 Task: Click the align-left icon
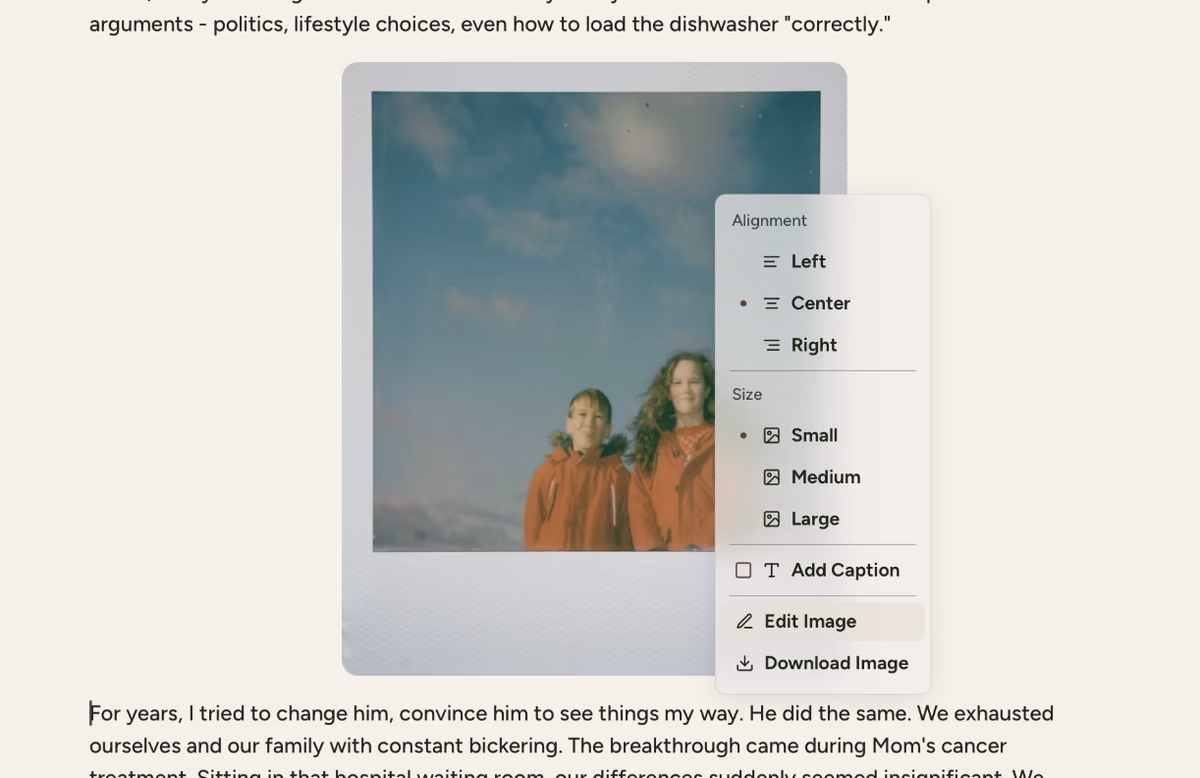(771, 262)
